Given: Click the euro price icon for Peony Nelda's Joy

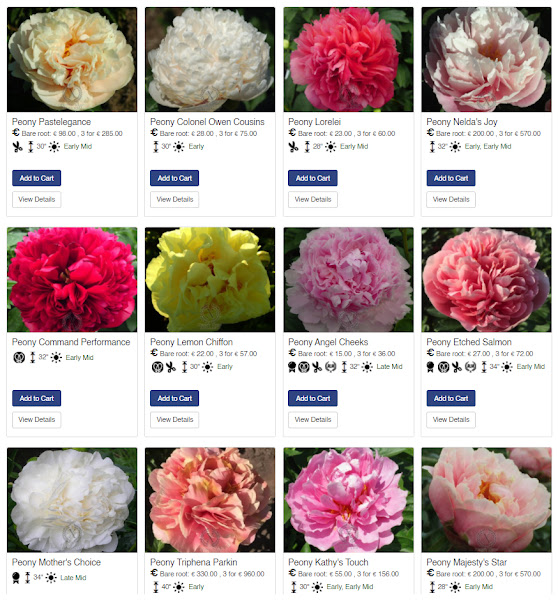Looking at the screenshot, I should click(430, 133).
